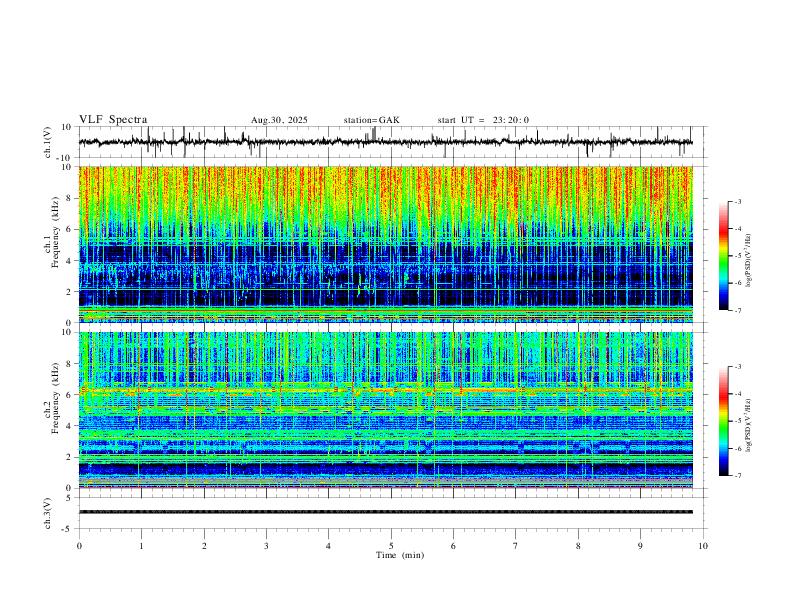The height and width of the screenshot is (612, 792).
Task: Click the 'VLF Spectra' title text
Action: [x=113, y=120]
